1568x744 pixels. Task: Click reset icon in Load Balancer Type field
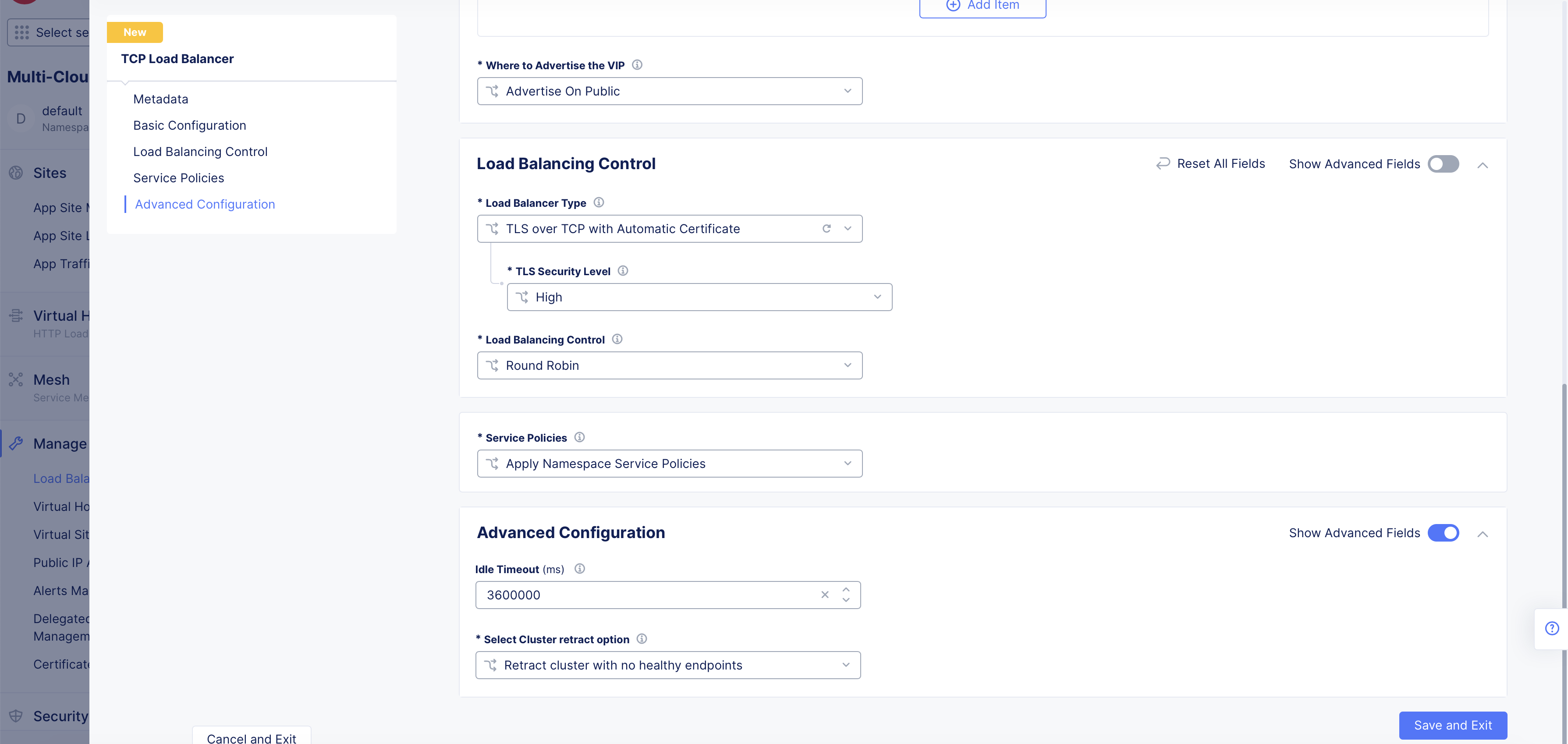point(826,229)
